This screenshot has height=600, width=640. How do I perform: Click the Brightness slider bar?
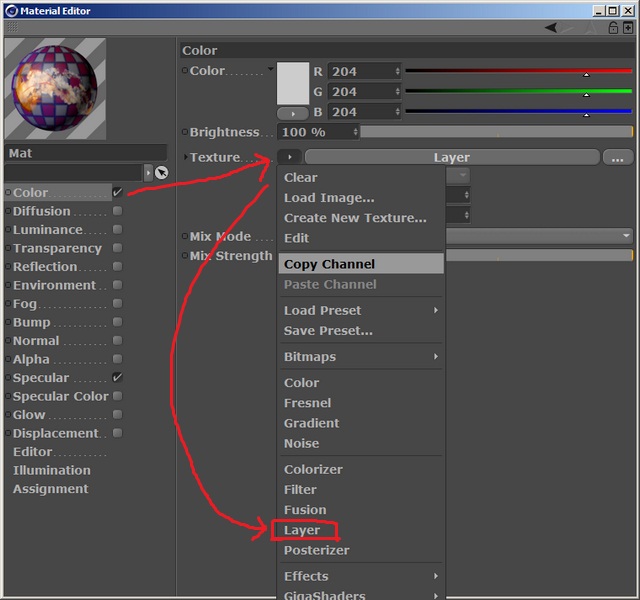point(496,131)
